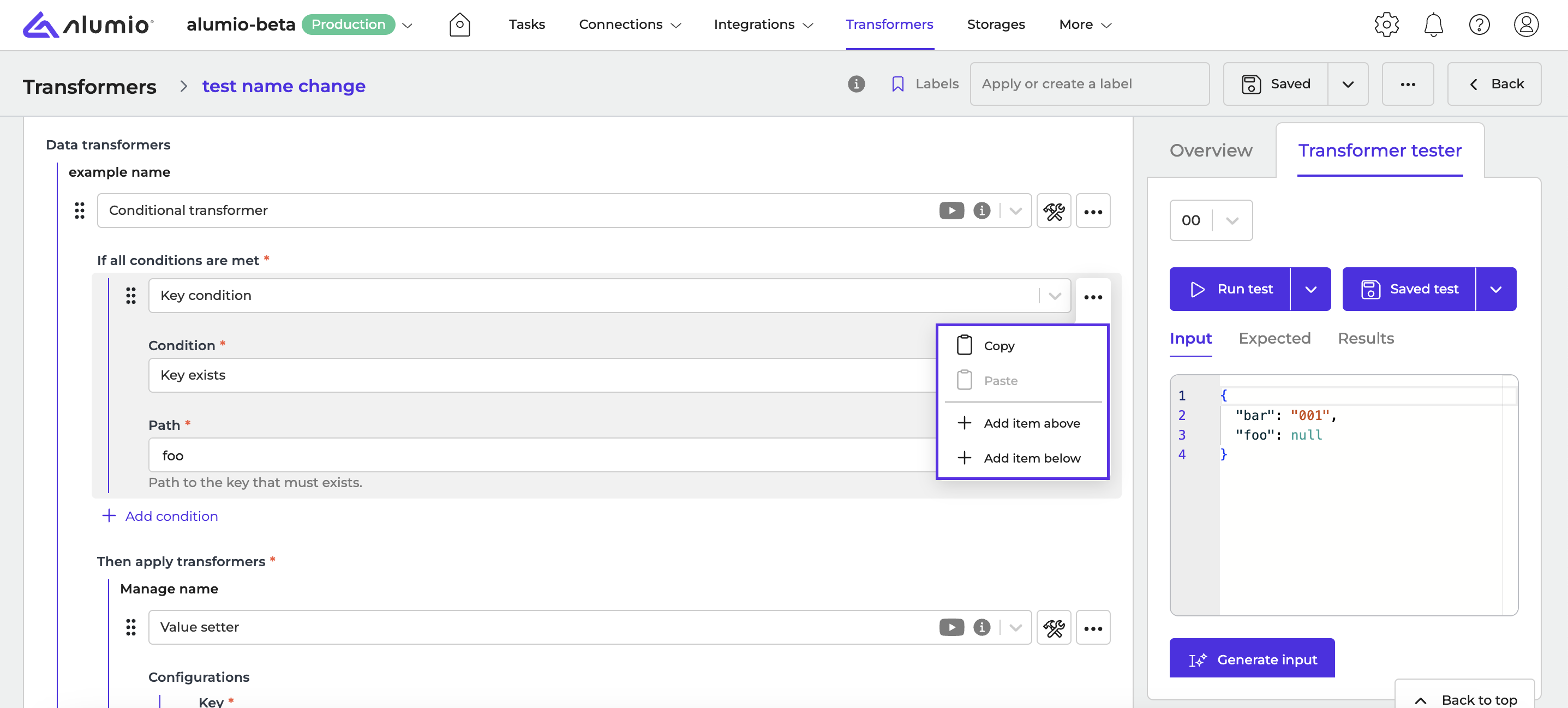
Task: Click the Apply or create a label field
Action: point(1089,84)
